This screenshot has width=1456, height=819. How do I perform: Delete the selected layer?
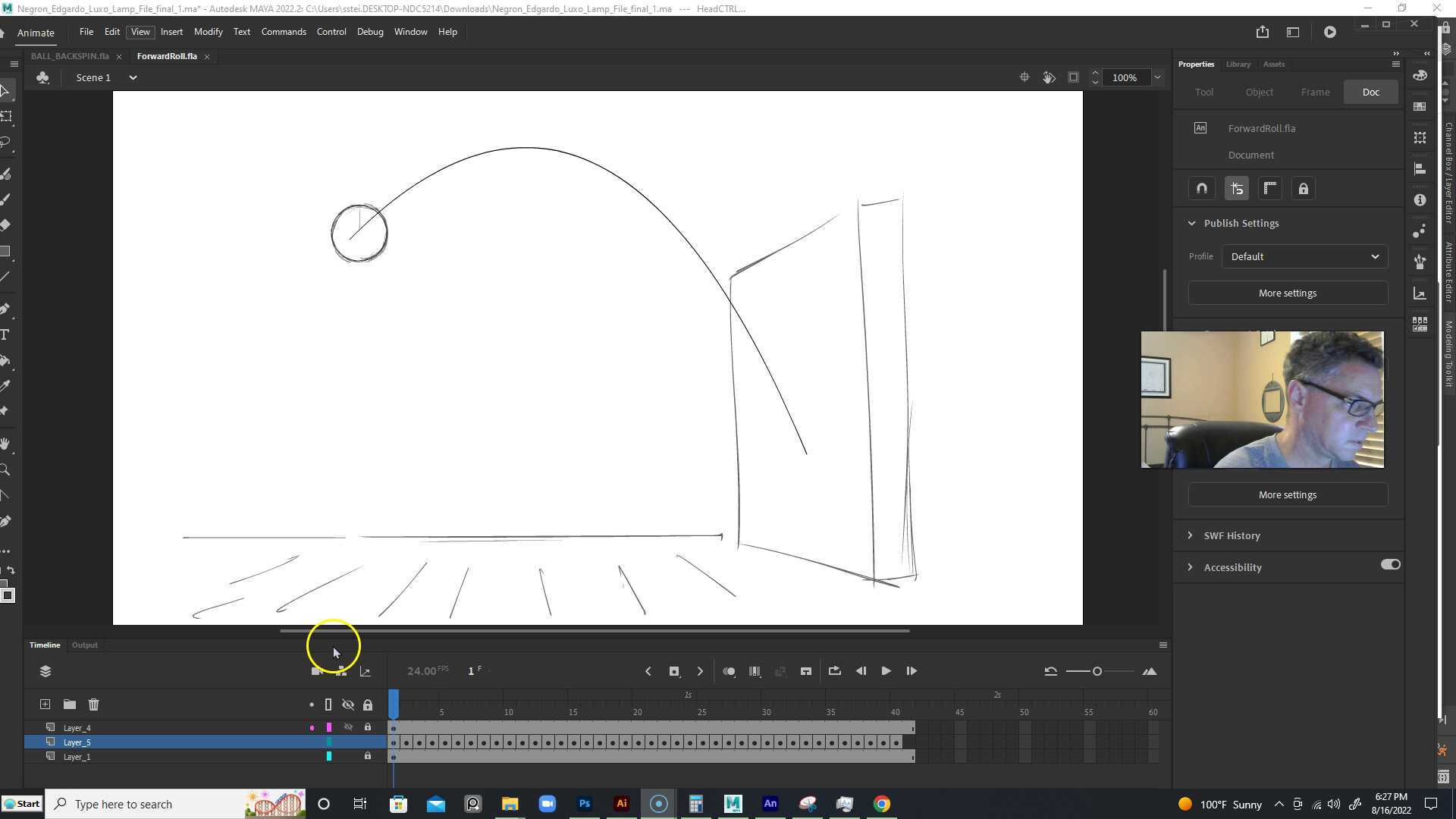[93, 704]
